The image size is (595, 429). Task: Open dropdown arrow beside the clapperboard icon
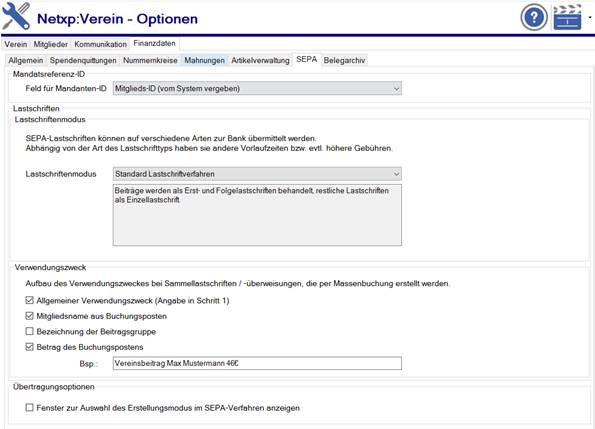pos(590,17)
